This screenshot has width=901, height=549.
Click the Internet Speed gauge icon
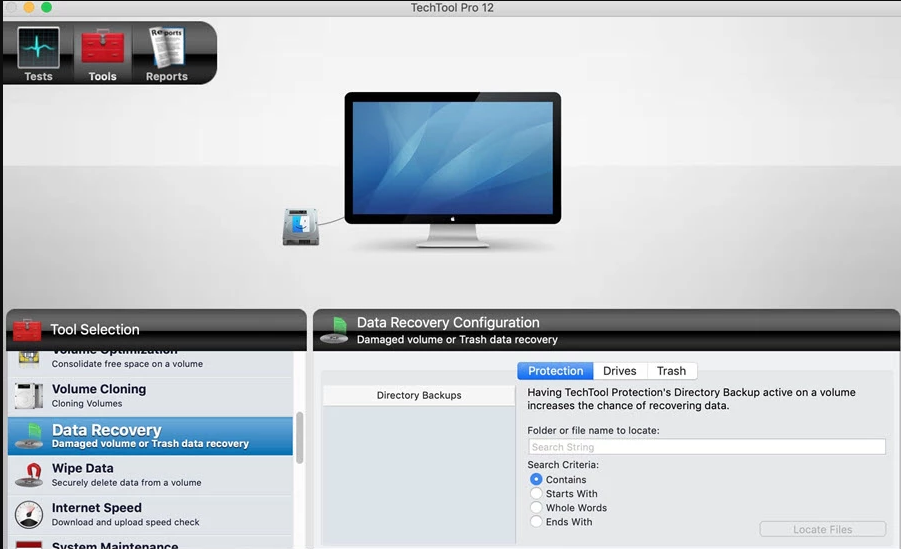click(29, 515)
